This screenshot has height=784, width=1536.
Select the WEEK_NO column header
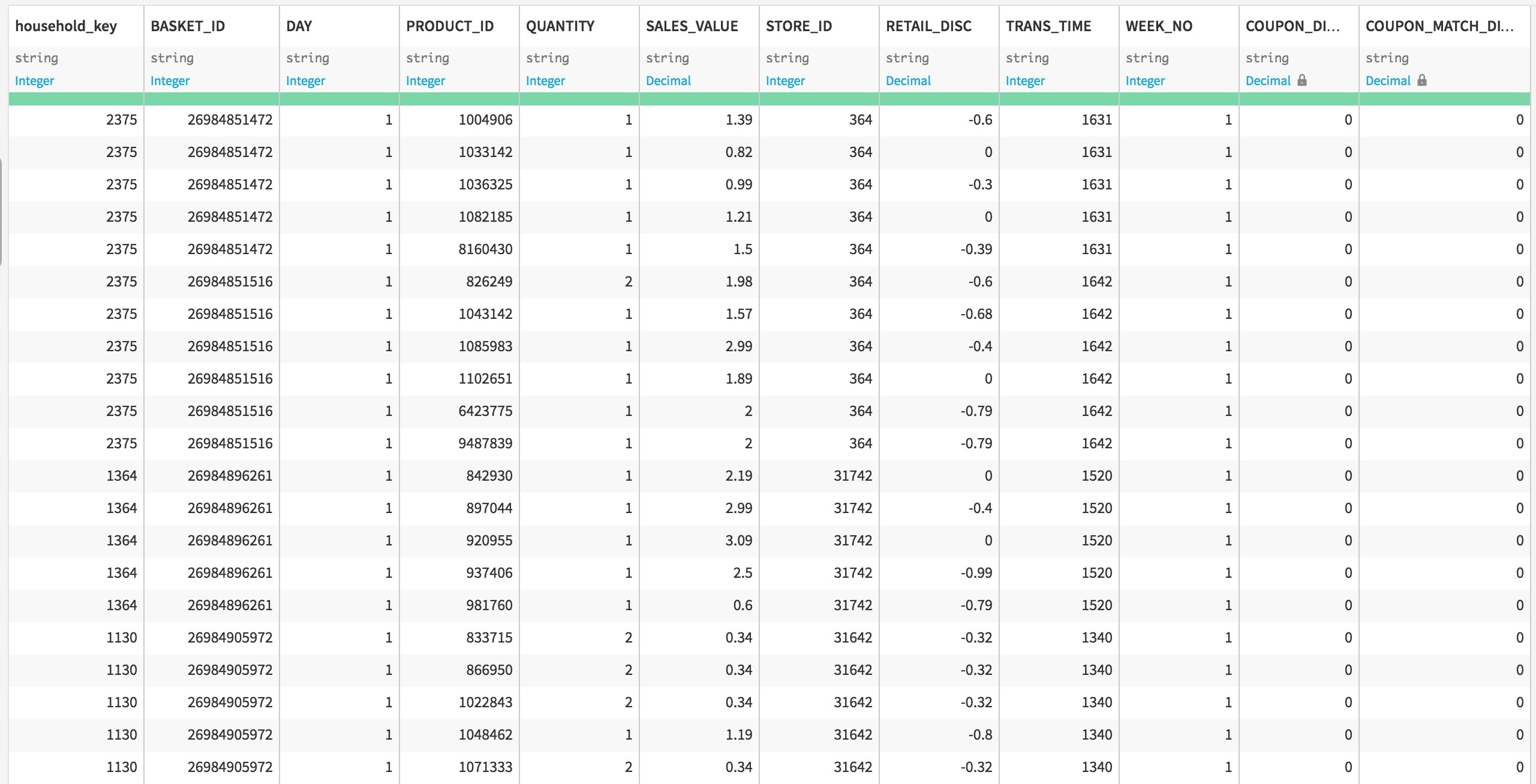coord(1159,26)
